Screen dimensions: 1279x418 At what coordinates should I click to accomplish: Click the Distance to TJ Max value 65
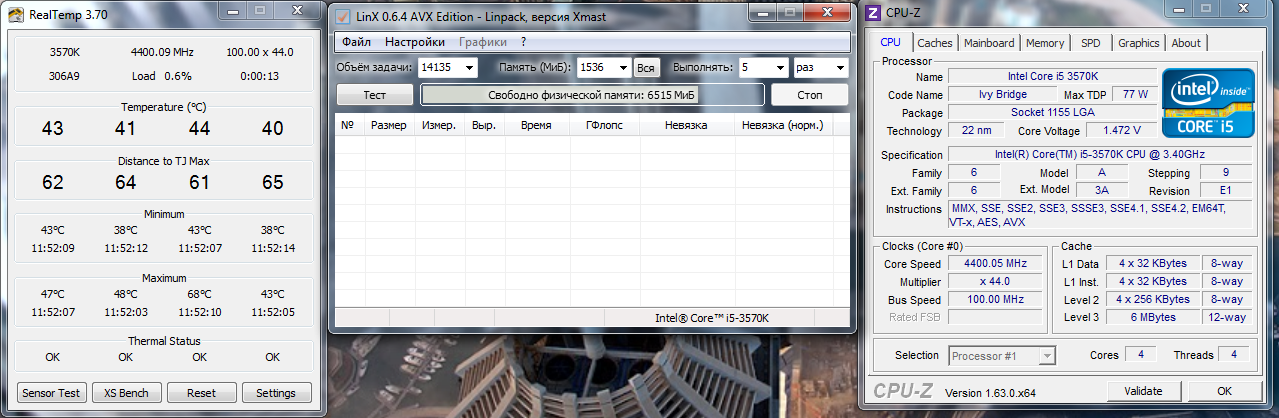(x=273, y=182)
